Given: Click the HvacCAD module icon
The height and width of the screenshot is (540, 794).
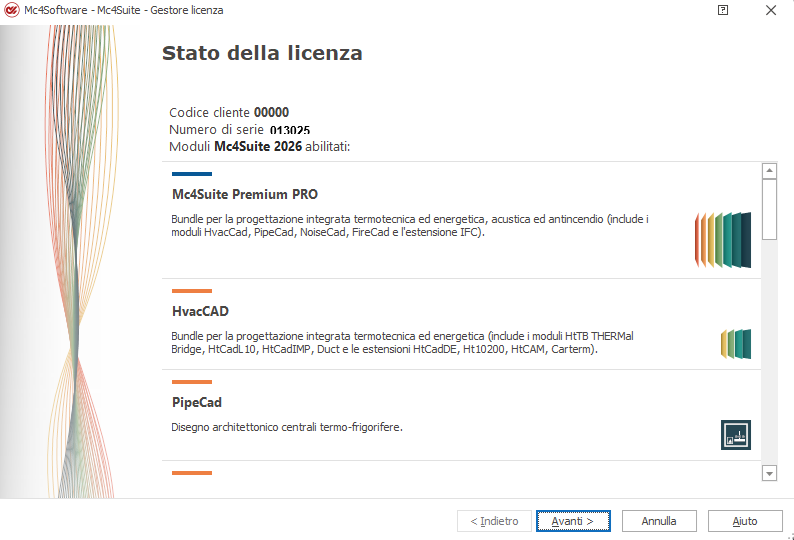Looking at the screenshot, I should [735, 343].
